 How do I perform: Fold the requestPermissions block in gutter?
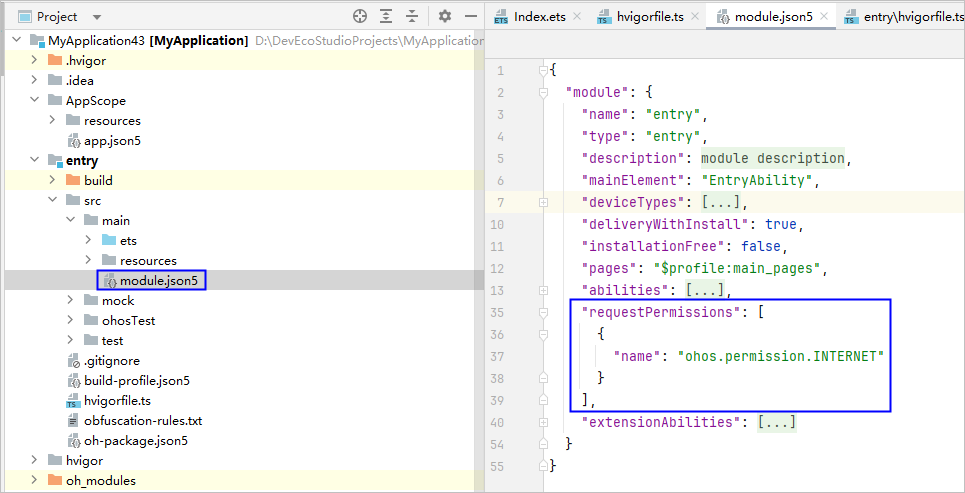click(x=544, y=312)
